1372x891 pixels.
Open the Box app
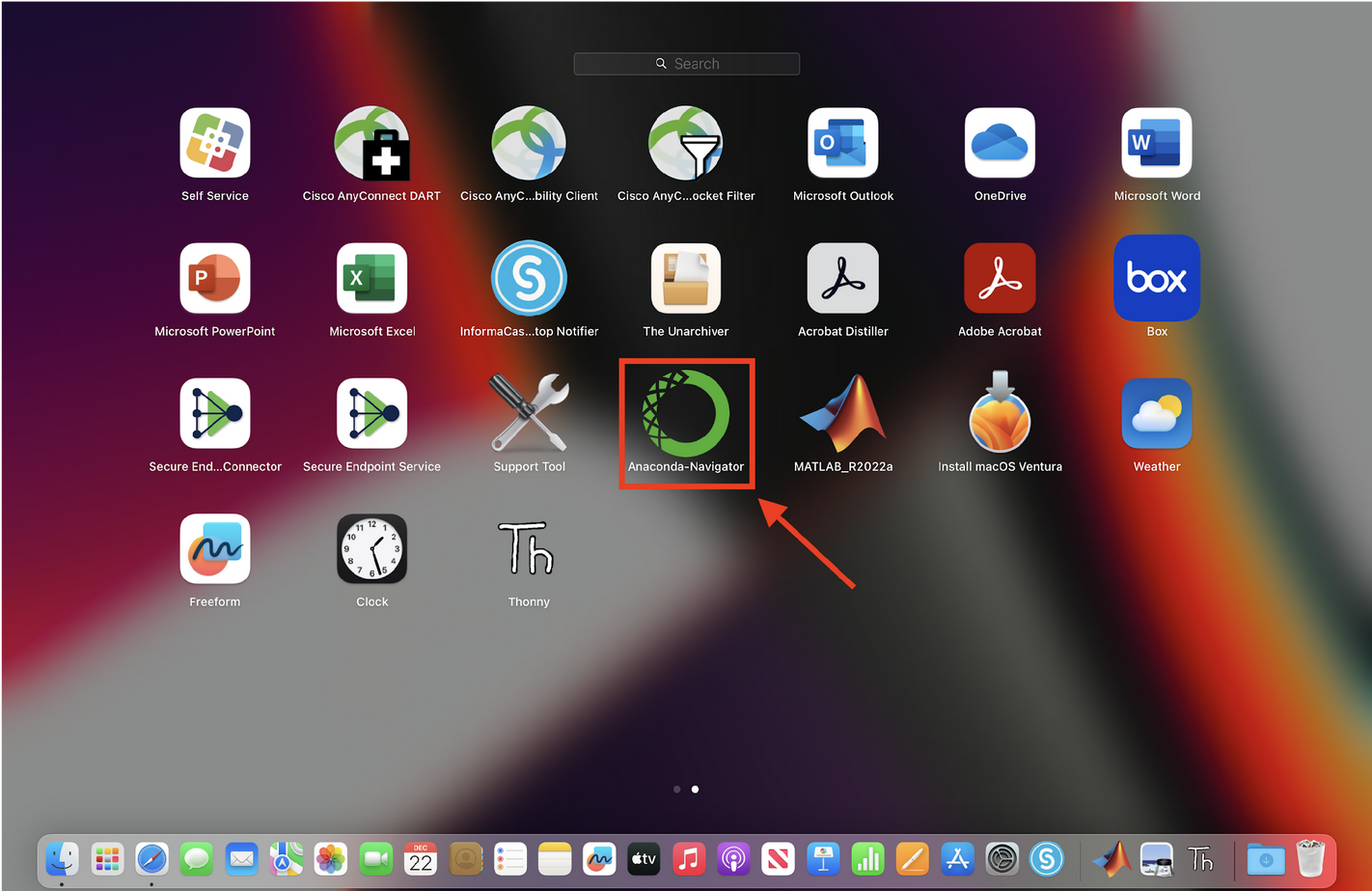point(1157,278)
